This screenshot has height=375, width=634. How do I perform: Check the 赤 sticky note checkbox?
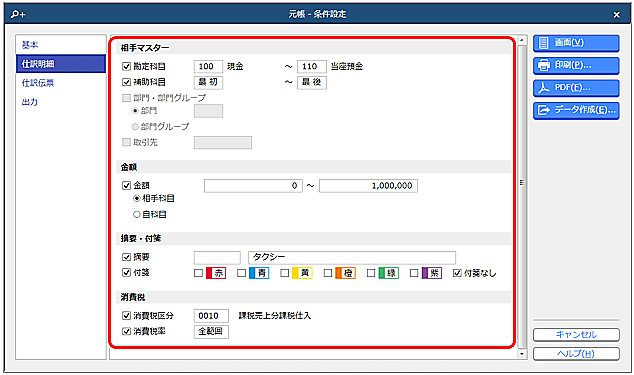coord(198,273)
